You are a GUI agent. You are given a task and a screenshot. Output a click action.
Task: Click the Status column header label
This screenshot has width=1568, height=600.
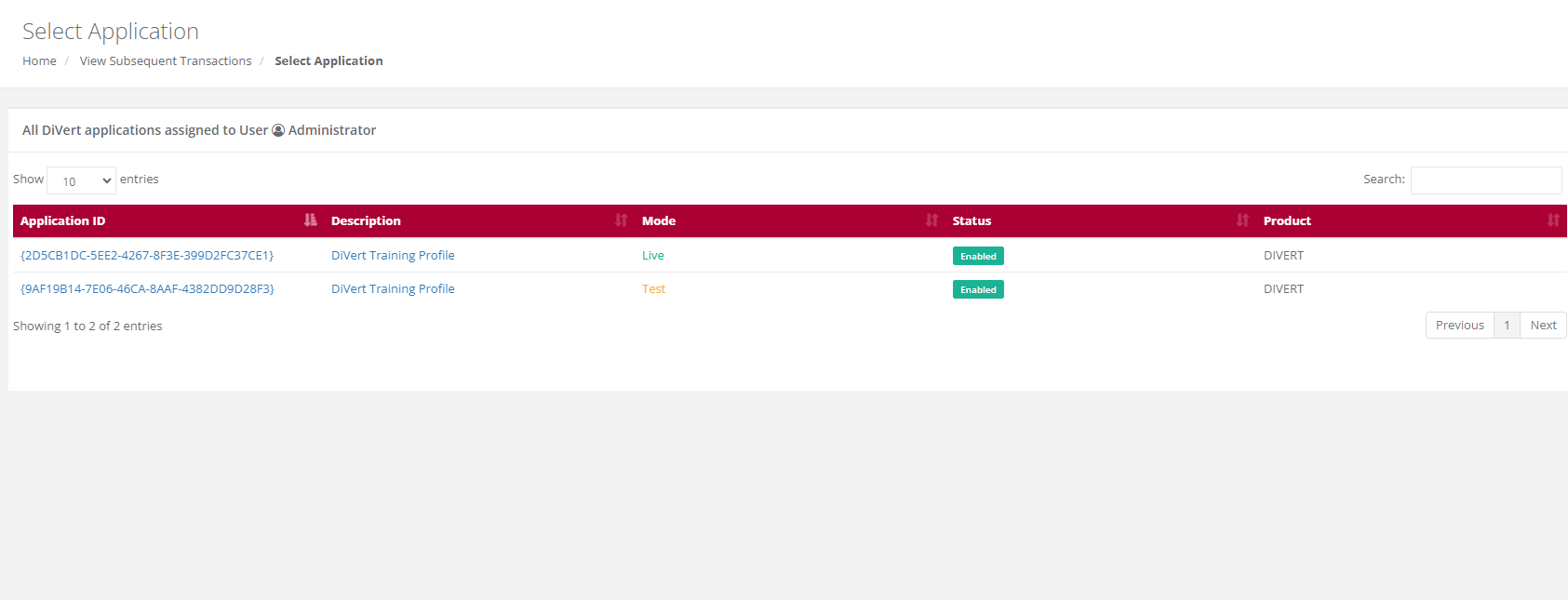pyautogui.click(x=972, y=220)
